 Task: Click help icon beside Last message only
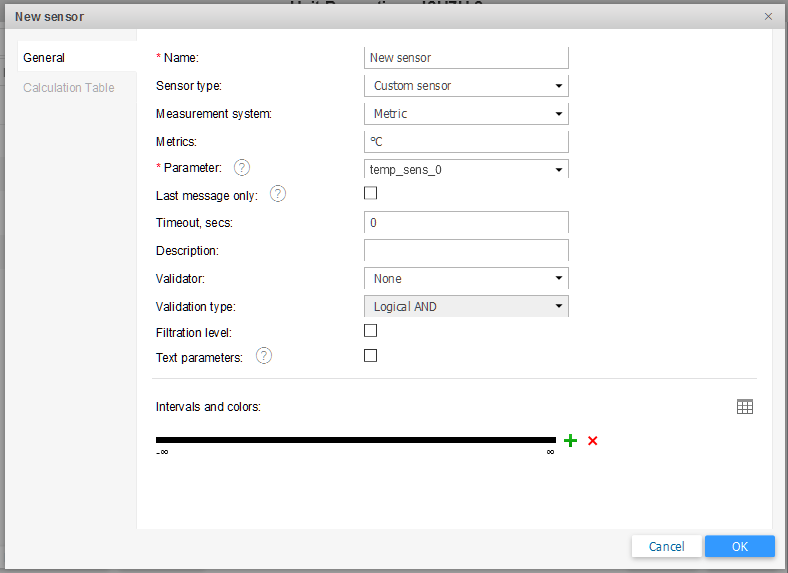tap(278, 194)
